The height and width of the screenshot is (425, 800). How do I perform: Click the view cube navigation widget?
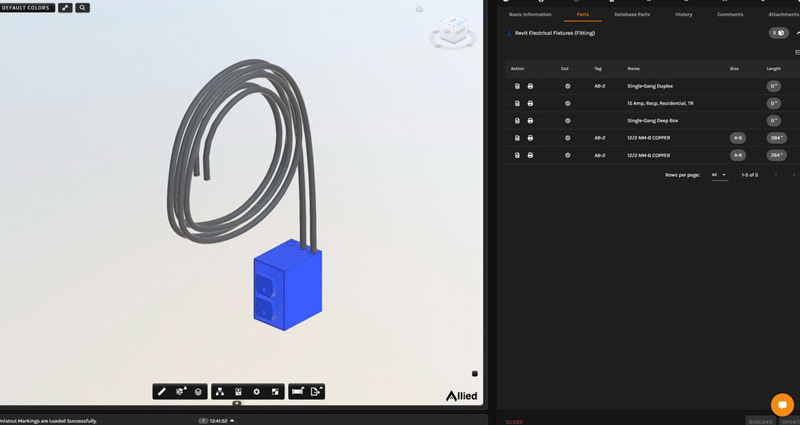point(453,31)
